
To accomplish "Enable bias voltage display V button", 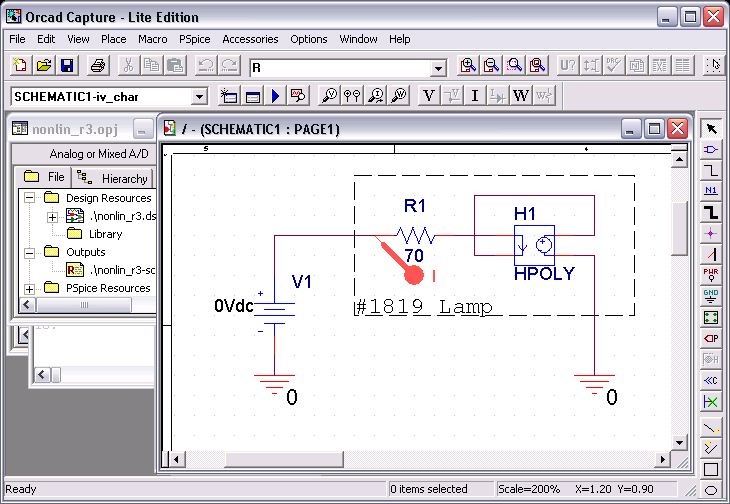I will pos(429,96).
